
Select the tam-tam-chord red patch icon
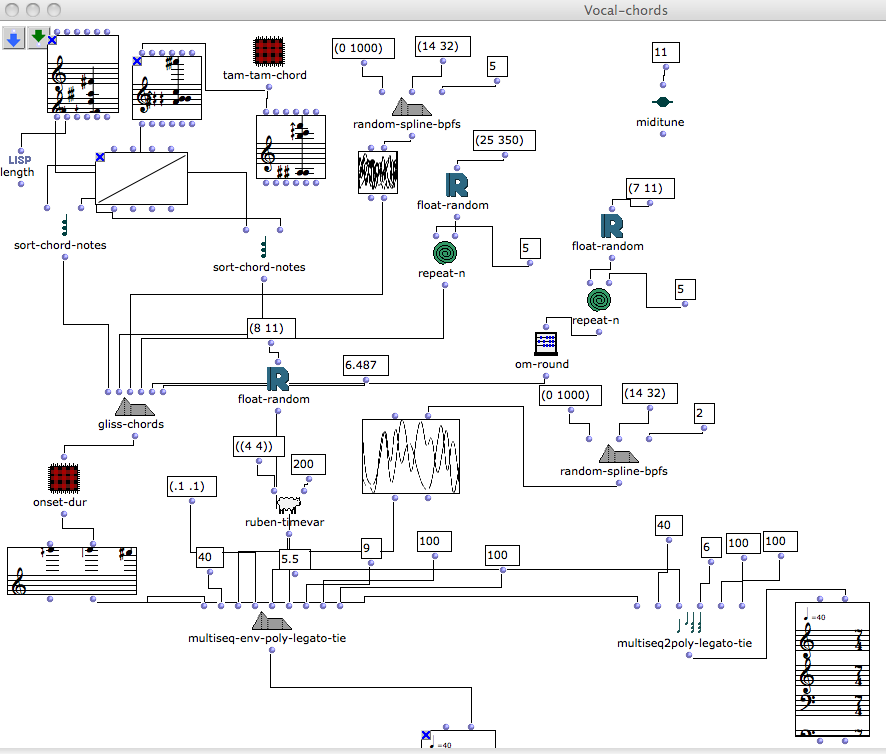click(x=266, y=52)
